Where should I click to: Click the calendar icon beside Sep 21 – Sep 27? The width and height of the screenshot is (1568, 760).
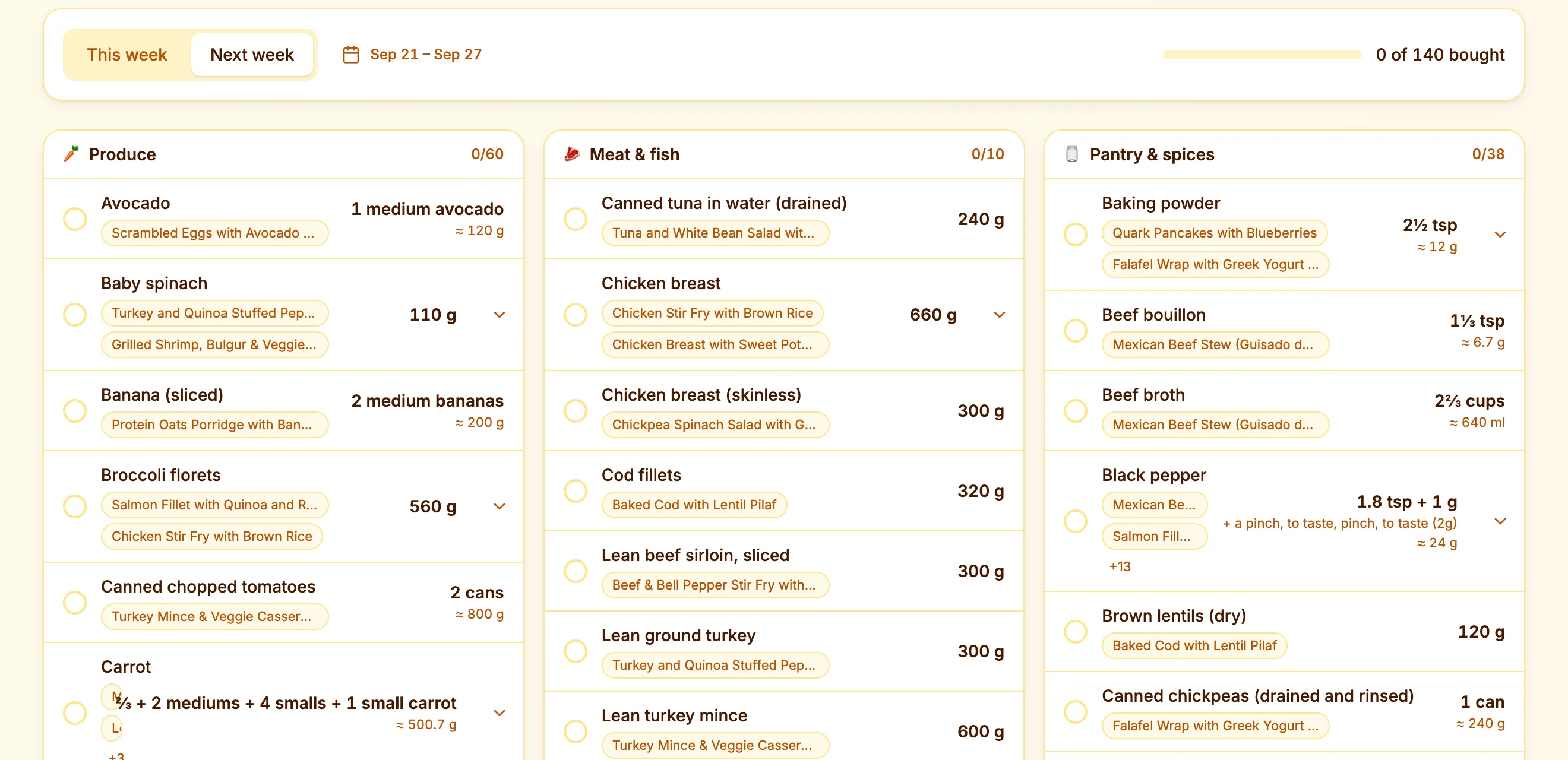(350, 55)
